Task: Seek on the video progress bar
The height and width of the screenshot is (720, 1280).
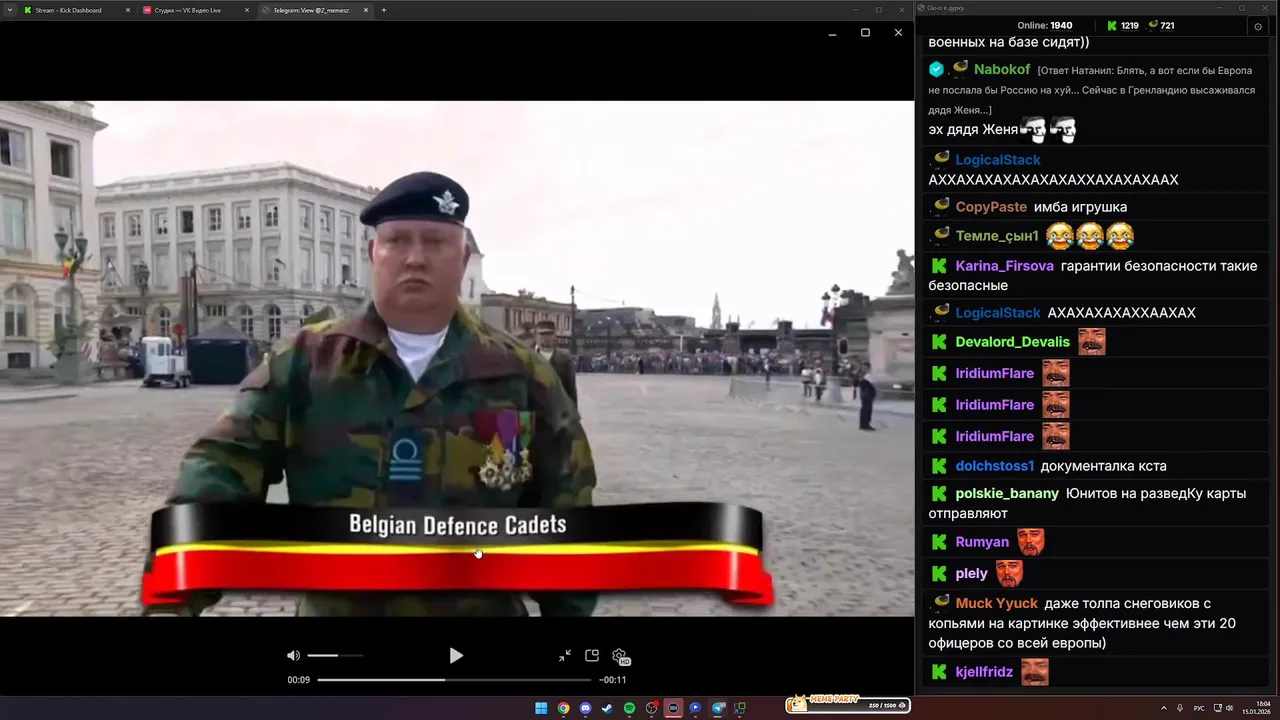Action: tap(455, 680)
